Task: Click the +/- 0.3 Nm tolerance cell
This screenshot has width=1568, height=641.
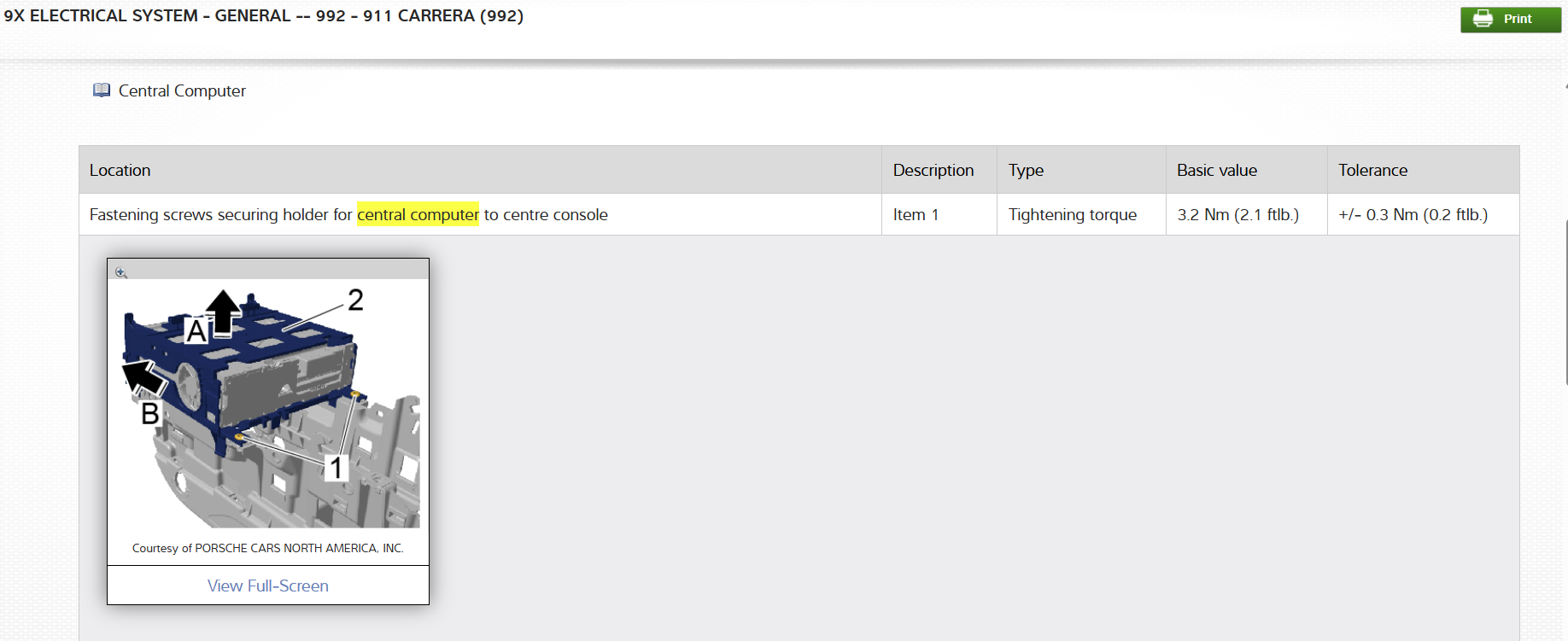Action: coord(1424,214)
